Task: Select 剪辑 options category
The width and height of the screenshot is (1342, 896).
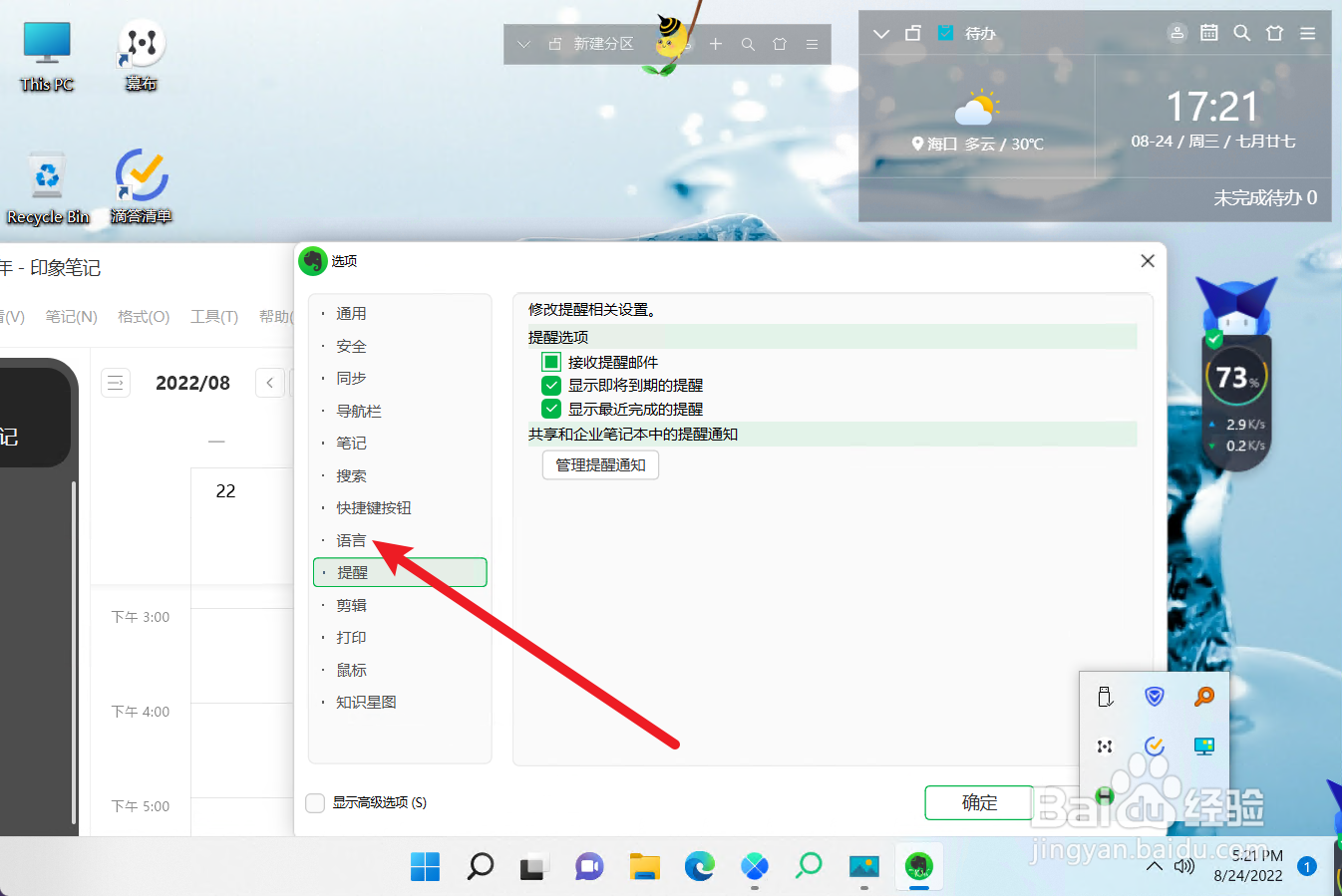Action: [400, 605]
